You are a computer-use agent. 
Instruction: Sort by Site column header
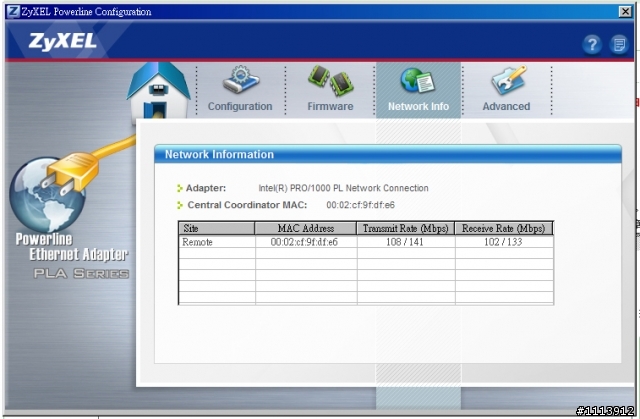pos(216,228)
